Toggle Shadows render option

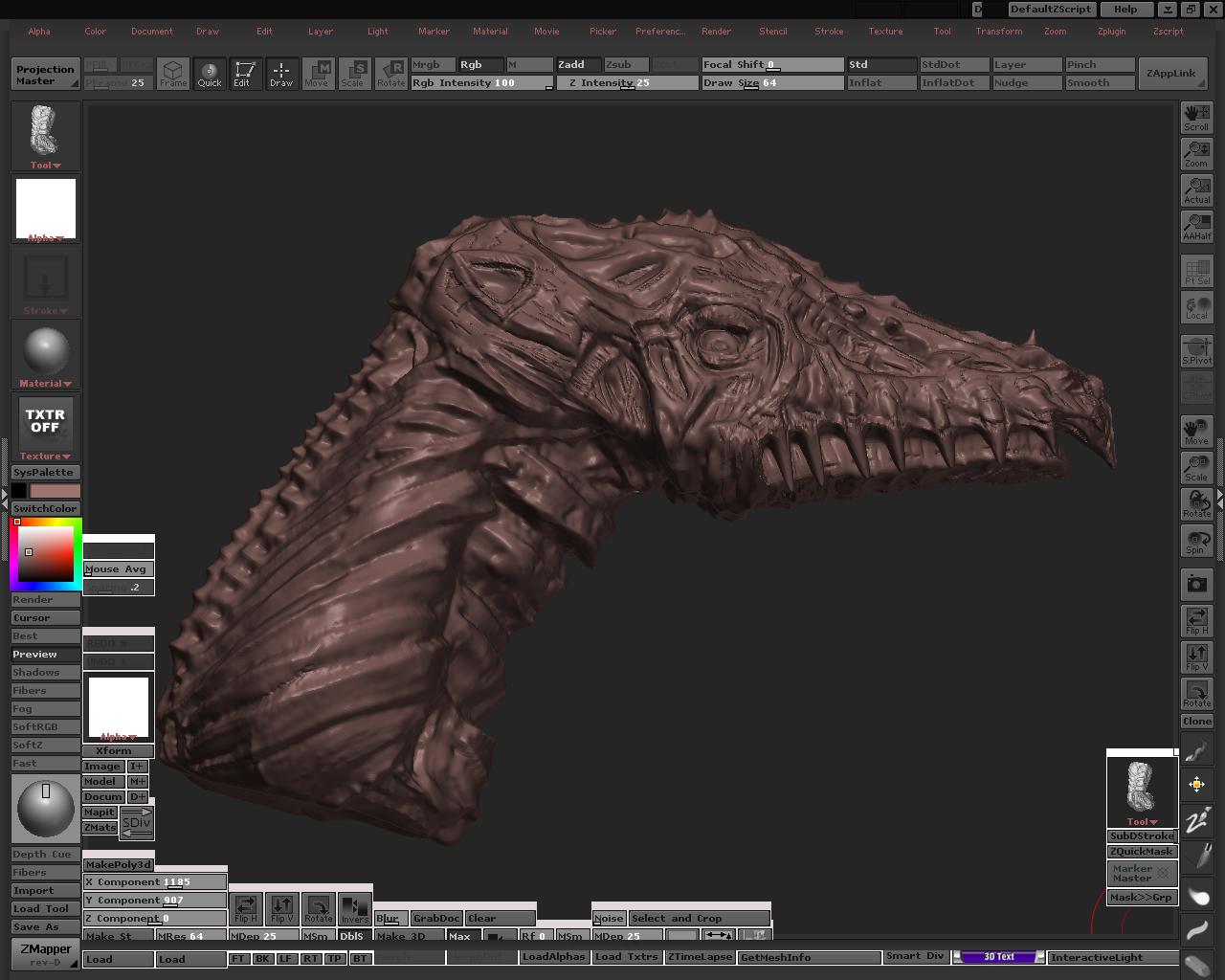[x=45, y=673]
